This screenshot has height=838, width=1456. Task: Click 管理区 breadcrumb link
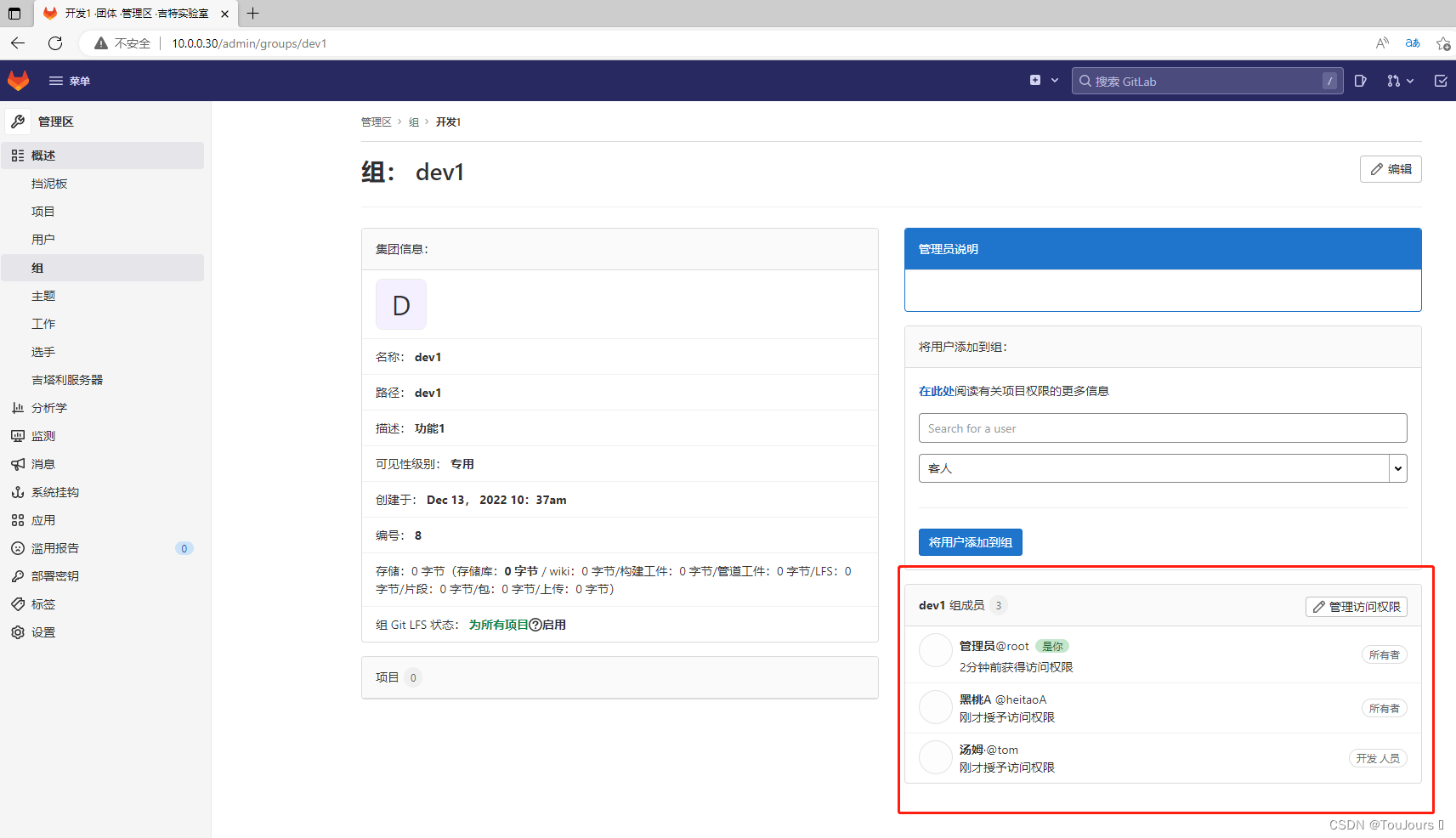(x=376, y=122)
